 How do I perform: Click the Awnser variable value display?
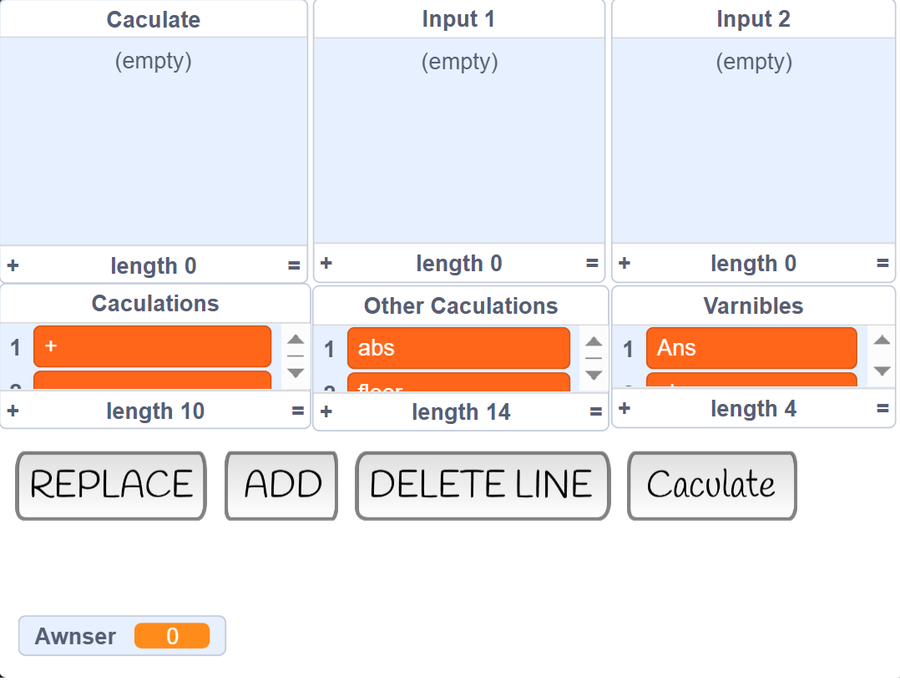click(172, 636)
